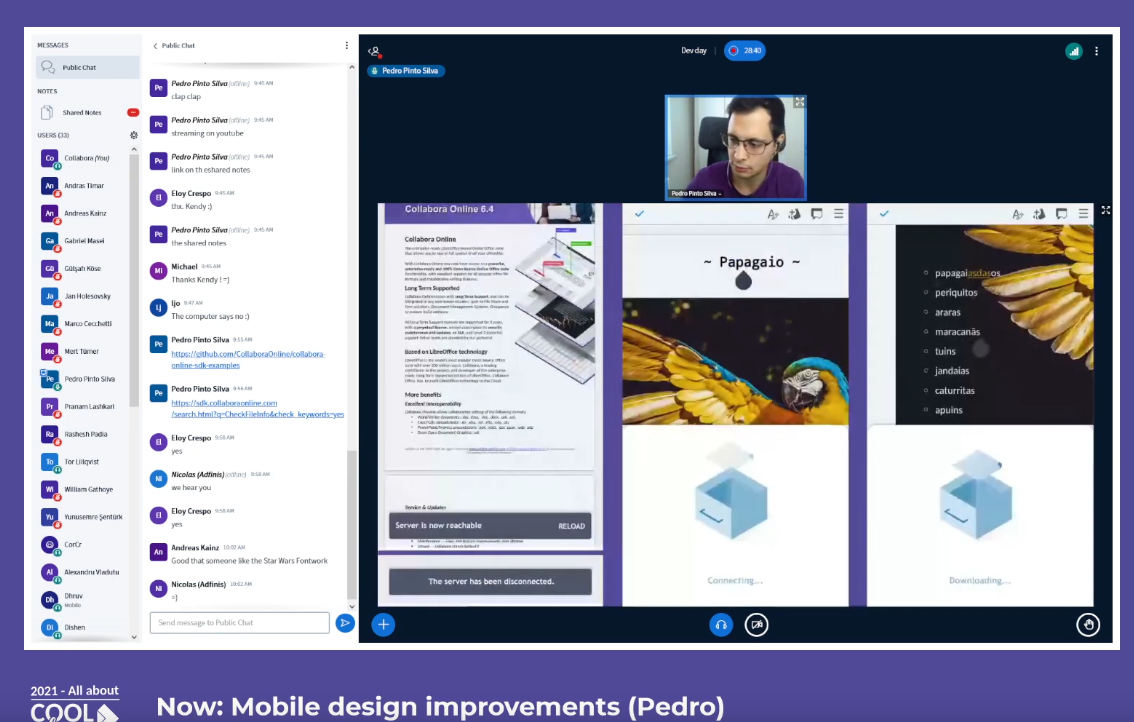Make the presentation area fullscreen
Viewport: 1134px width, 722px height.
(x=1106, y=210)
